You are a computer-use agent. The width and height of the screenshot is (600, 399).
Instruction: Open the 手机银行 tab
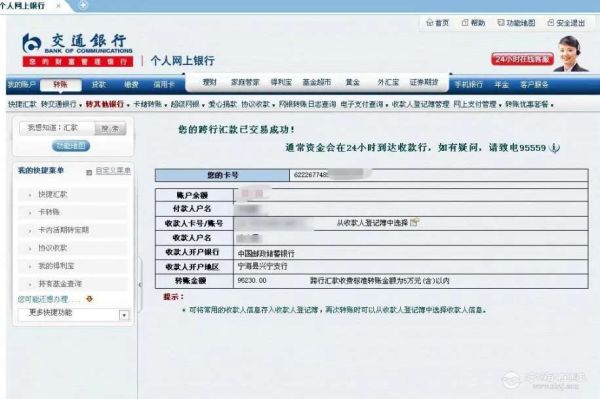coord(469,85)
